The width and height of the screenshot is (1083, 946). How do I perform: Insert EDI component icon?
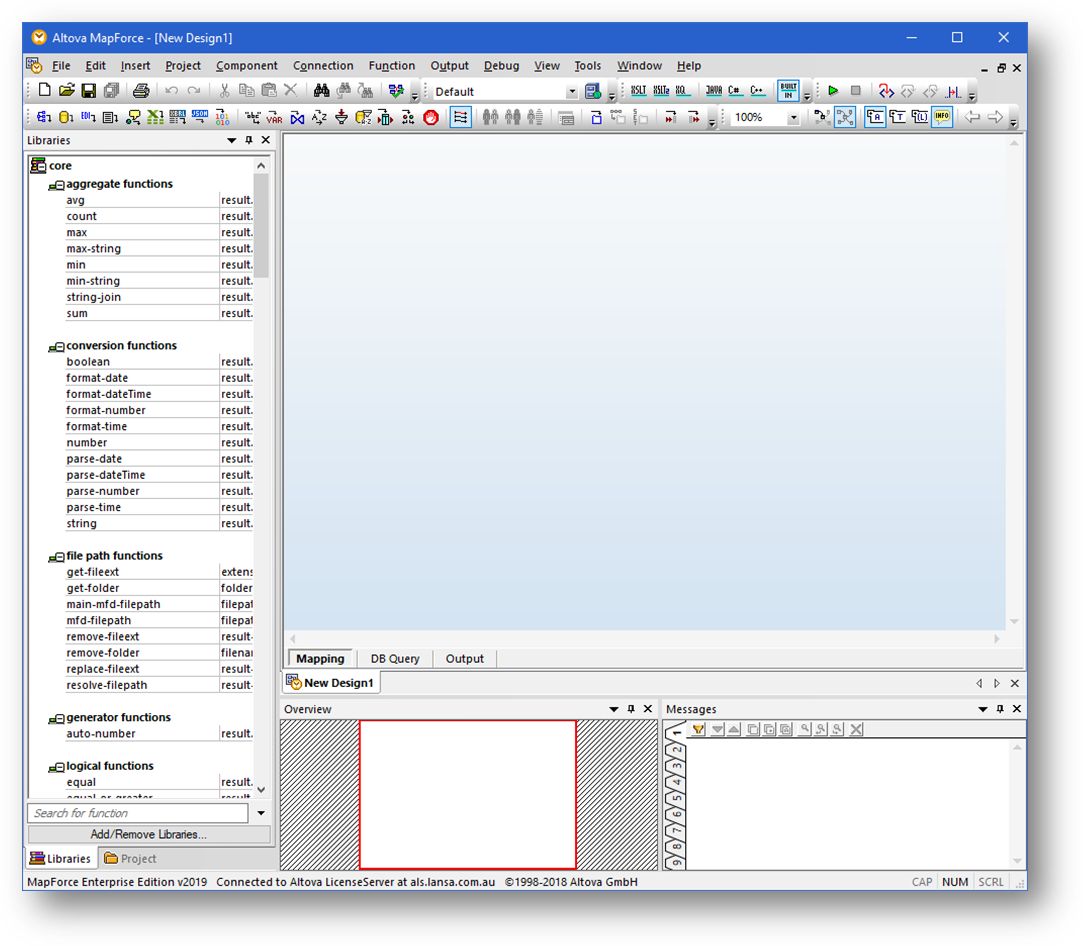pyautogui.click(x=88, y=117)
